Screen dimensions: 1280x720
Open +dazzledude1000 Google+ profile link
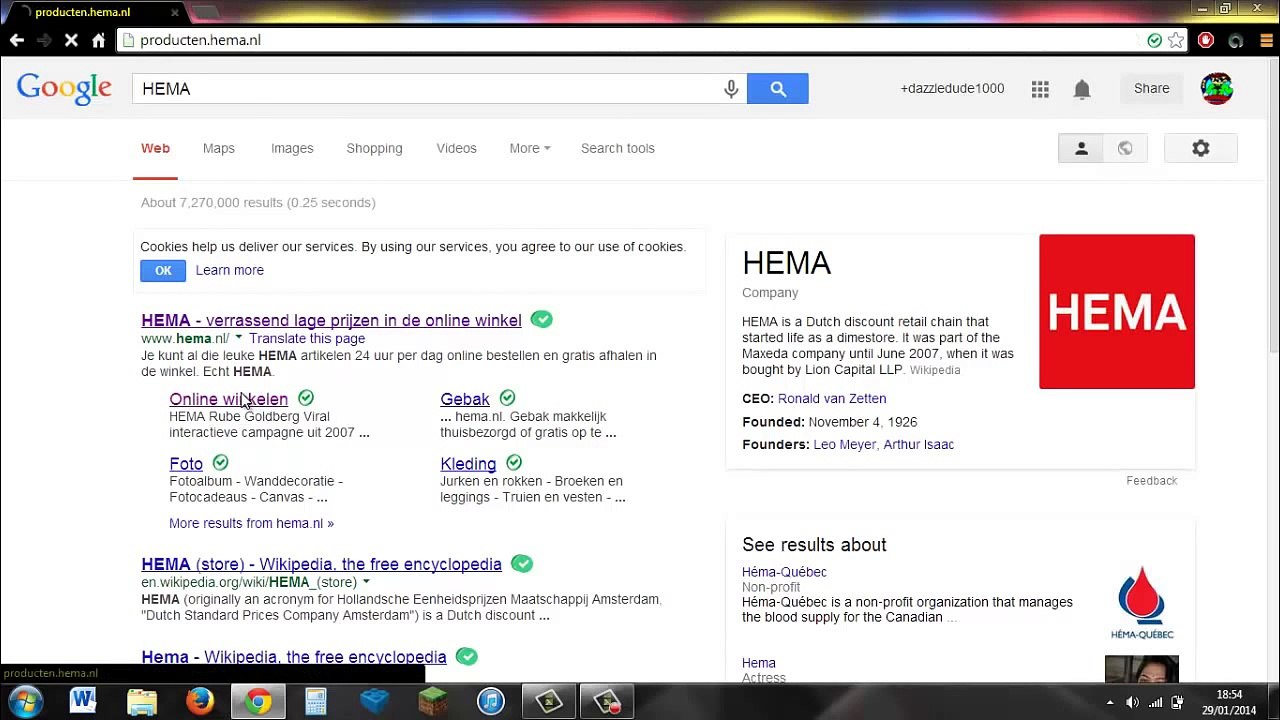(x=952, y=88)
